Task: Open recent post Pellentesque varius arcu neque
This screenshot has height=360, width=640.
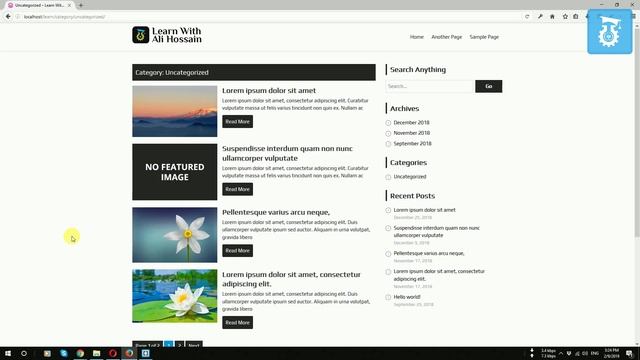Action: (x=429, y=253)
